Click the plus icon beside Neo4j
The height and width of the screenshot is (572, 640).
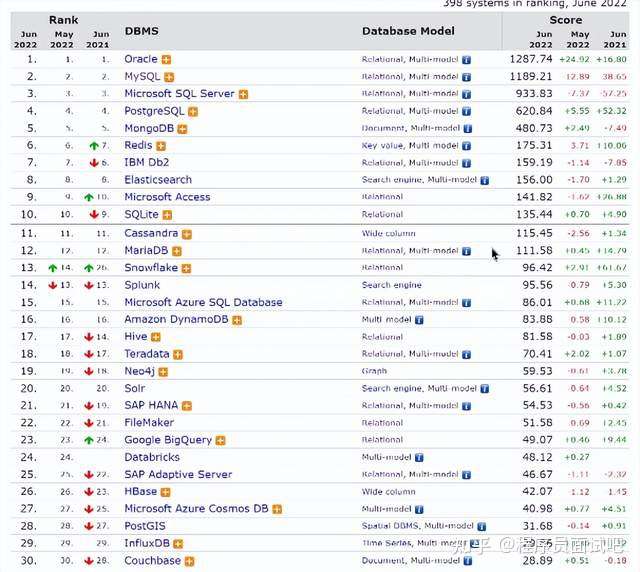(x=163, y=372)
